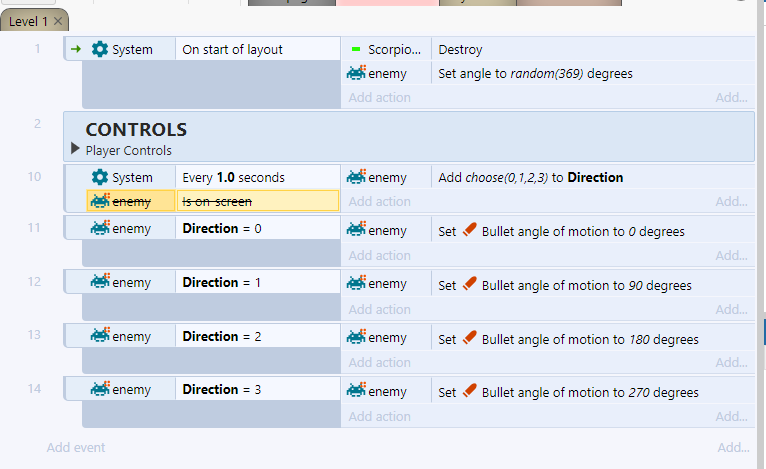
Task: Click Add action under event 1
Action: [x=379, y=98]
